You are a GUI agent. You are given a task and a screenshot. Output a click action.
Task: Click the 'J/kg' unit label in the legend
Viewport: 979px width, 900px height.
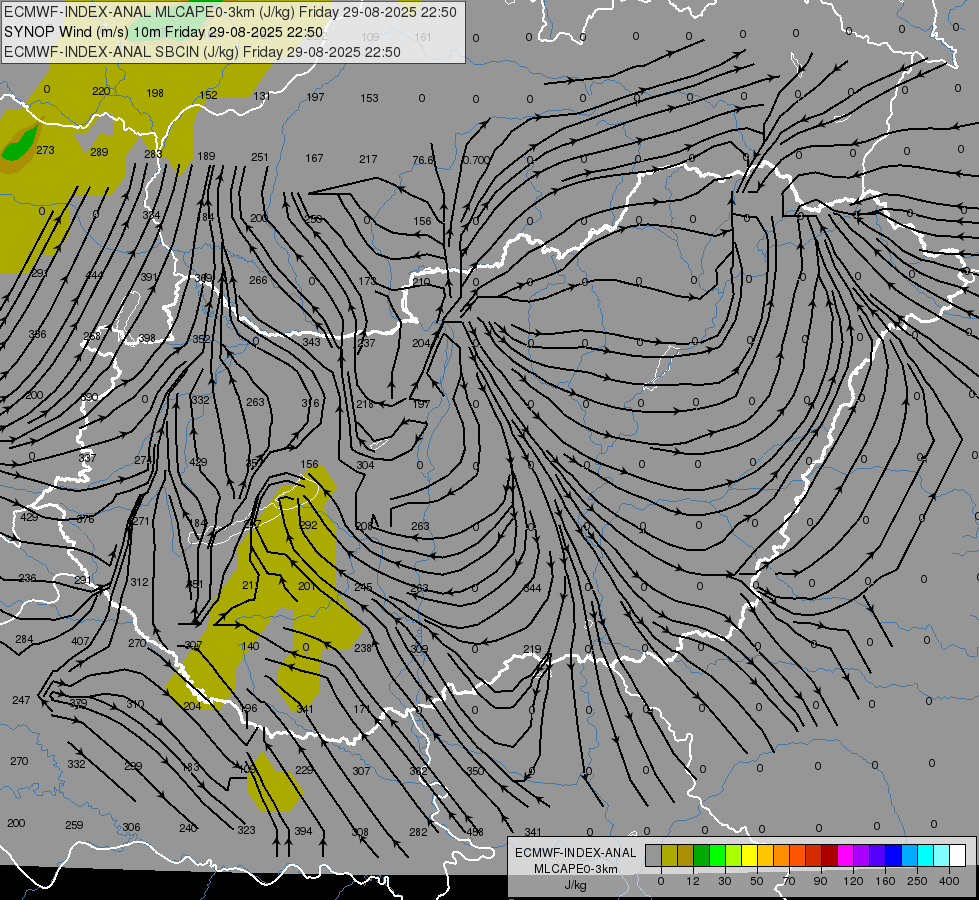[575, 885]
